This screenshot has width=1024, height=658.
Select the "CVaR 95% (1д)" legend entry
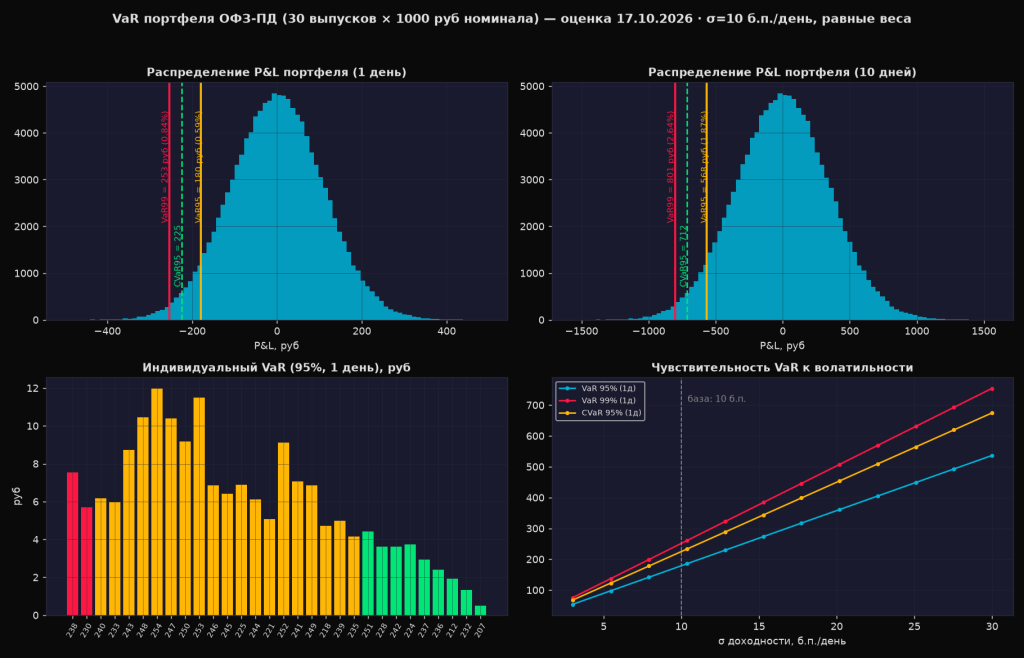601,413
